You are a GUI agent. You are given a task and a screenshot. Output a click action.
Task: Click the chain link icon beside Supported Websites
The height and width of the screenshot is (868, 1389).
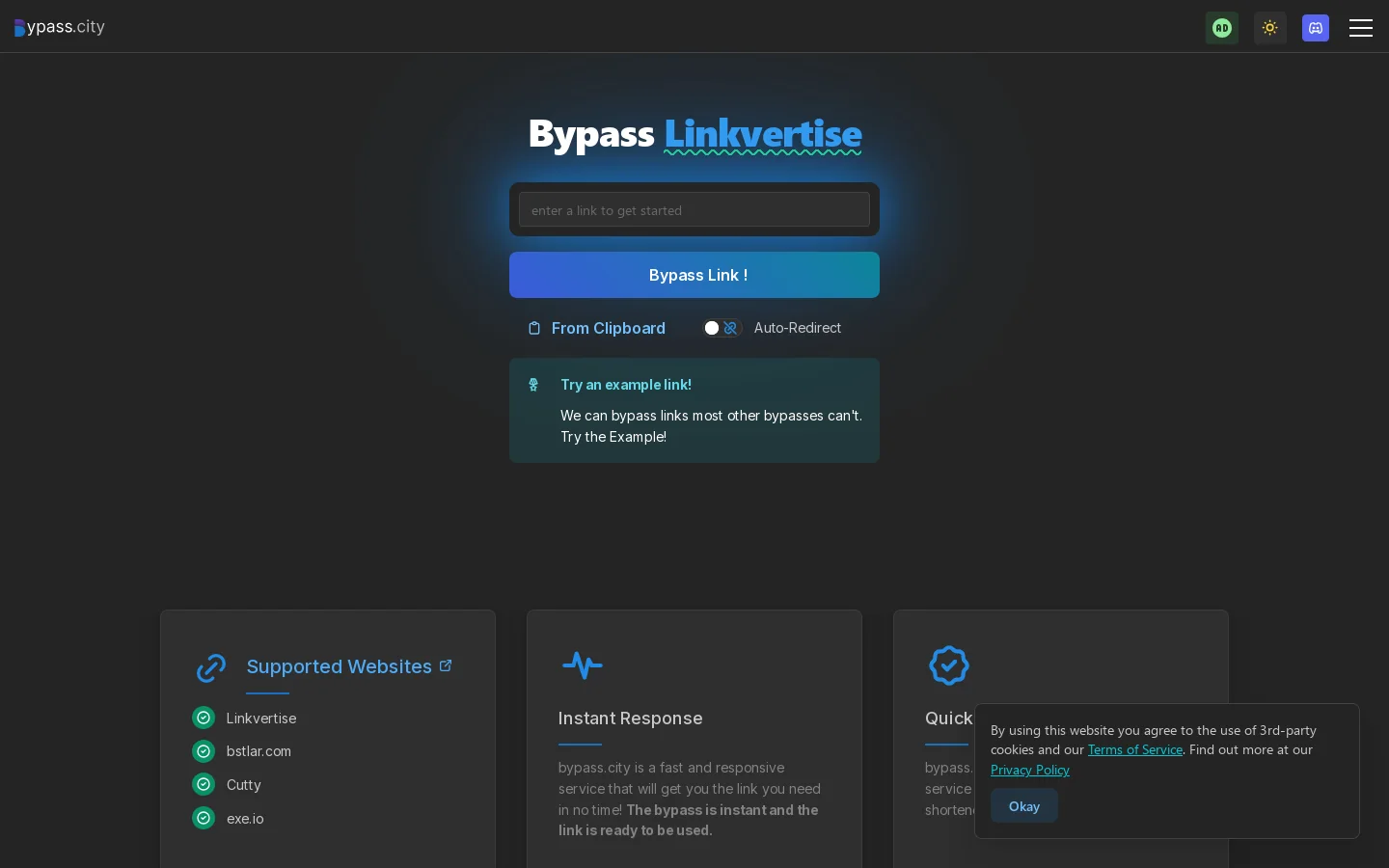point(211,667)
